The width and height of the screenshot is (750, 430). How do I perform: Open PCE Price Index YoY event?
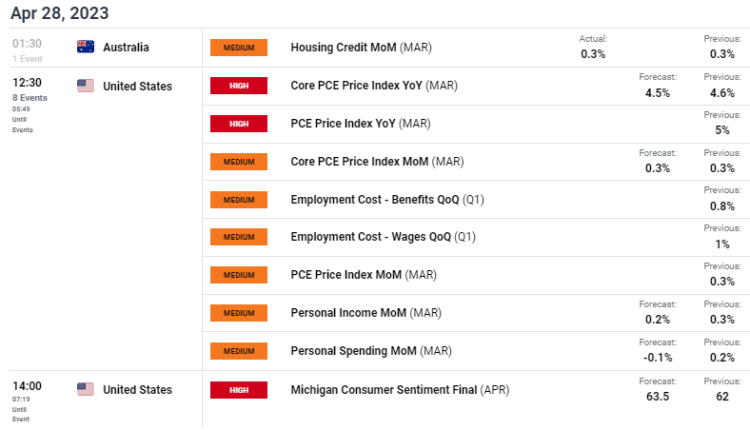tap(345, 124)
